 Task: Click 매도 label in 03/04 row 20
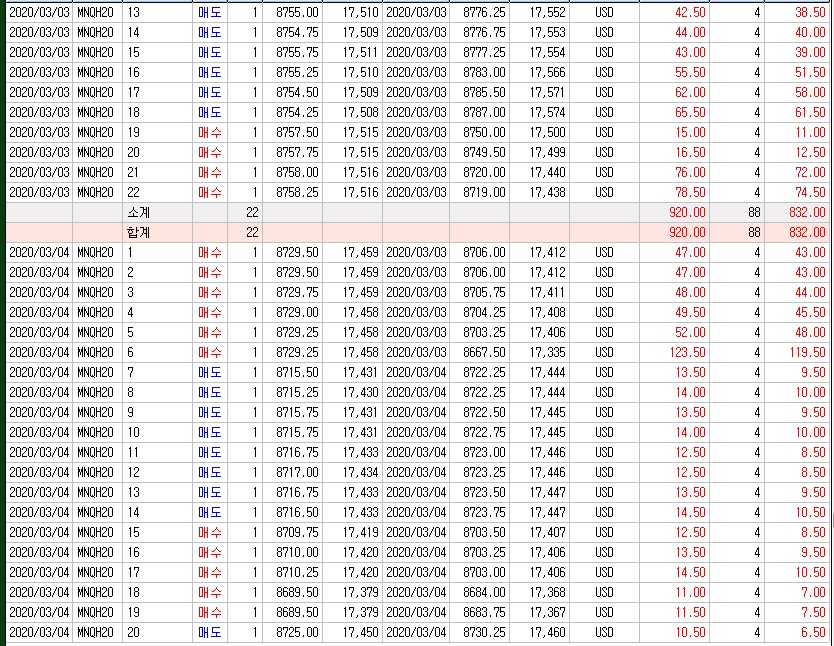tap(210, 632)
